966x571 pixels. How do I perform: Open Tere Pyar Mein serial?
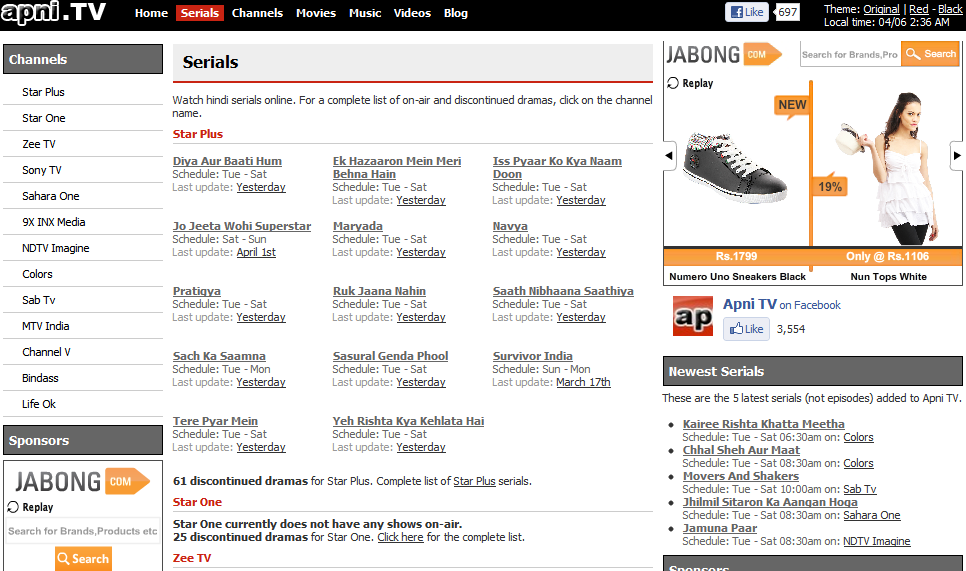tap(215, 421)
